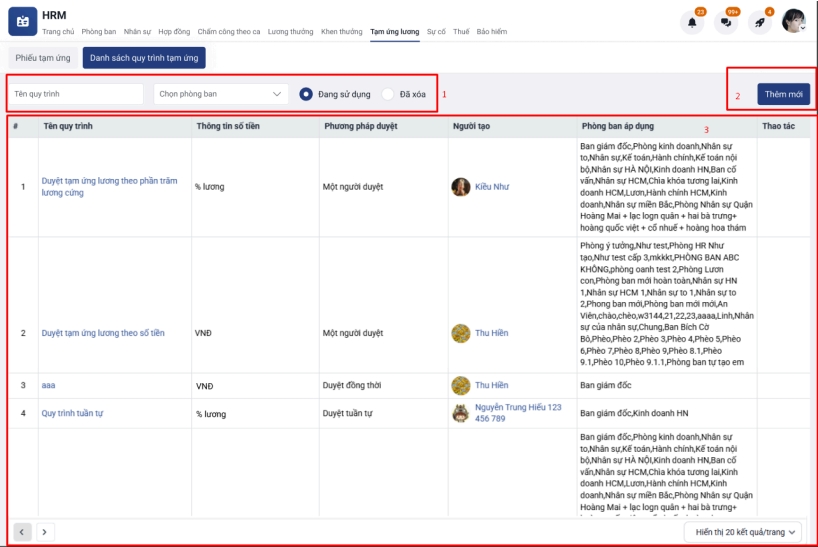This screenshot has height=547, width=818.
Task: Click the previous page arrow
Action: click(x=22, y=532)
